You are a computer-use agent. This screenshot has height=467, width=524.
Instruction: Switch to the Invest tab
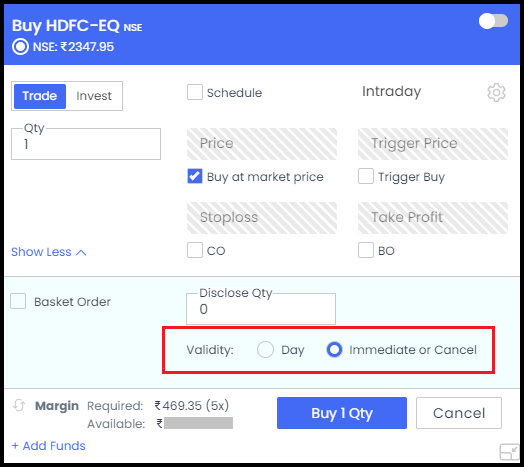pos(94,96)
